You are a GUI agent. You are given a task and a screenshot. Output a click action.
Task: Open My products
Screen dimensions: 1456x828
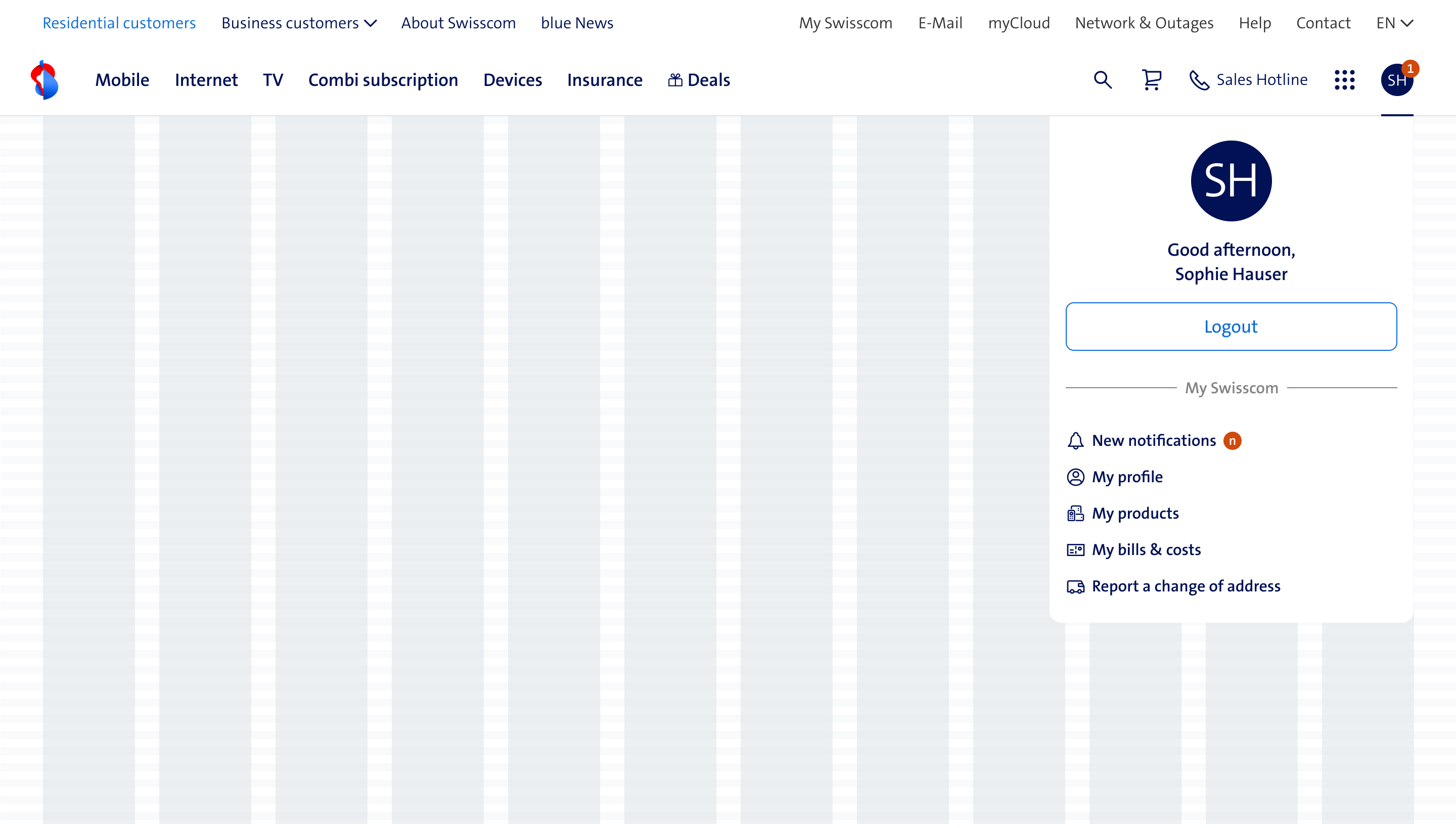1134,514
